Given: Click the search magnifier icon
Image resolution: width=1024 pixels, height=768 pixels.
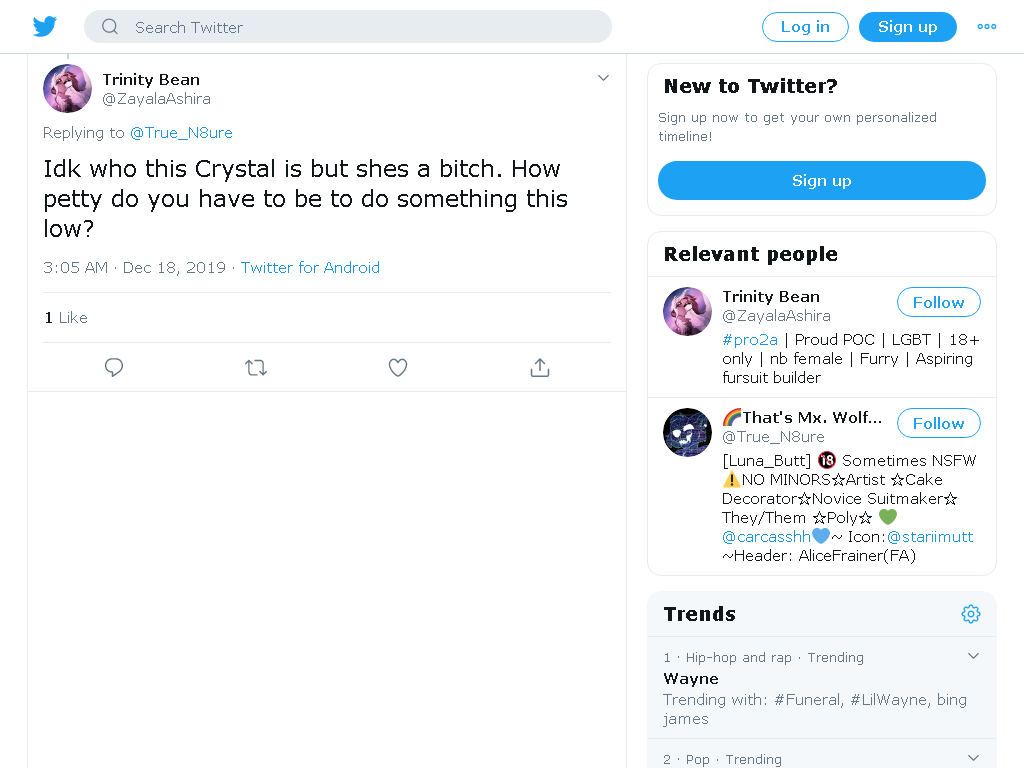Looking at the screenshot, I should click(x=110, y=27).
